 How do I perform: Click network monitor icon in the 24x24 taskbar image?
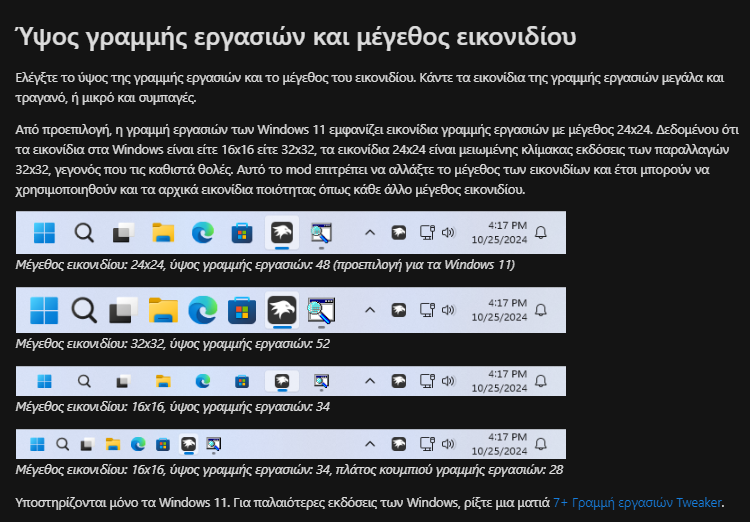(427, 233)
